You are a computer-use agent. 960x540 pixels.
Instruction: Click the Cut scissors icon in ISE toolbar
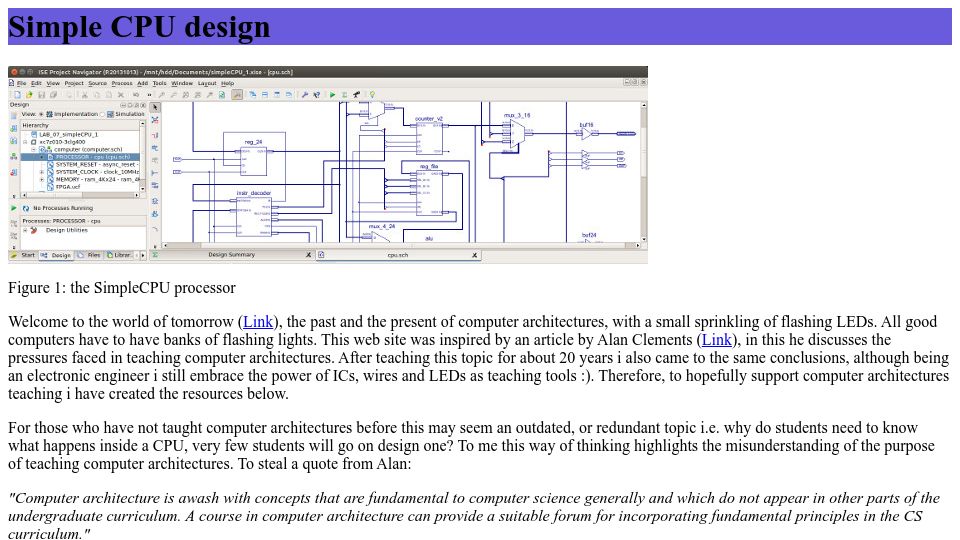pos(84,95)
